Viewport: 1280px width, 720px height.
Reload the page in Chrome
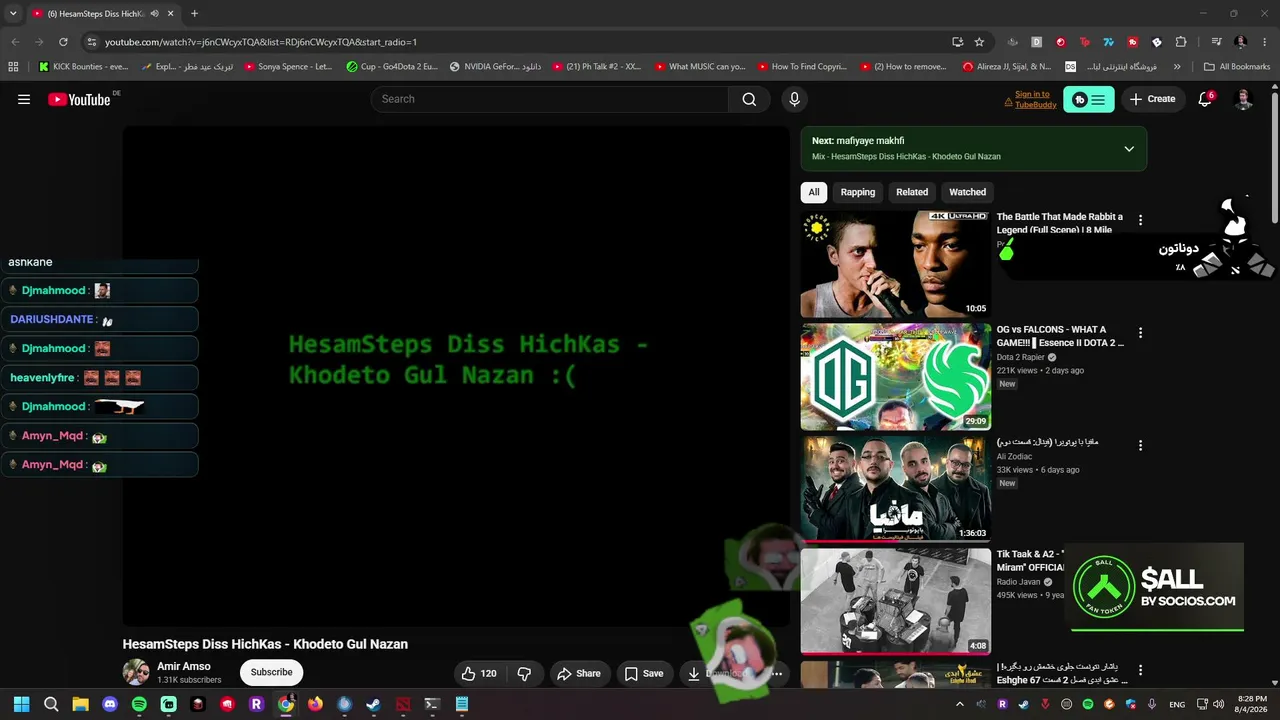click(63, 42)
